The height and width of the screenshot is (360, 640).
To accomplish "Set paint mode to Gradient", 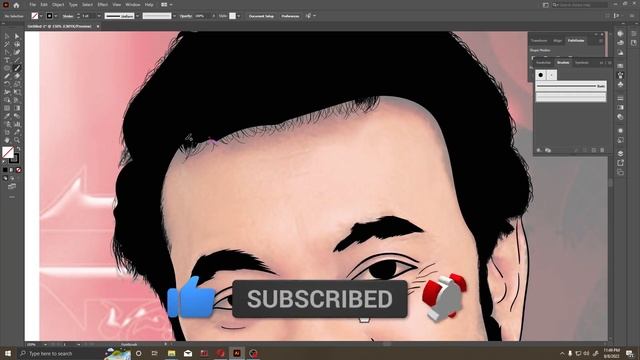I will 11,170.
